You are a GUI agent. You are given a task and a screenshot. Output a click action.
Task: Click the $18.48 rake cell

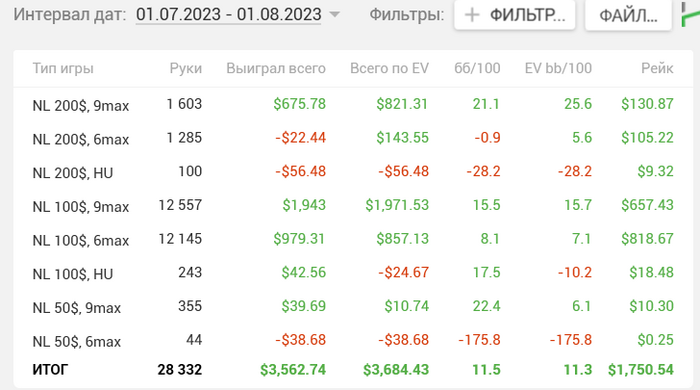tap(651, 273)
